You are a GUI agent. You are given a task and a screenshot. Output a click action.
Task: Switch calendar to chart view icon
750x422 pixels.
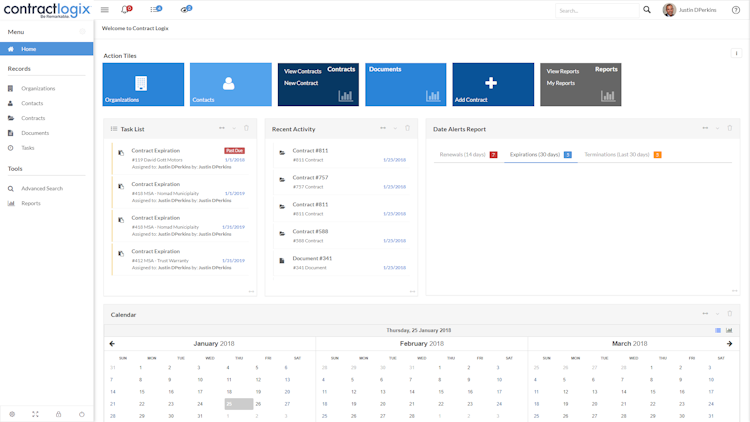click(729, 330)
